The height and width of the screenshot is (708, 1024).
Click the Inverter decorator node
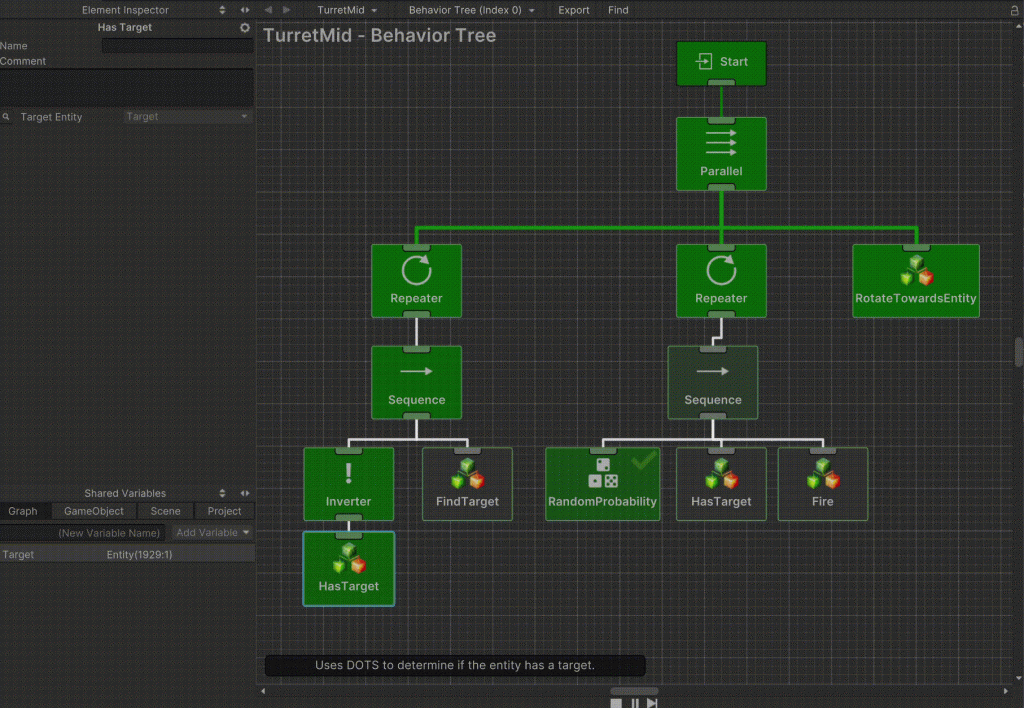tap(348, 484)
